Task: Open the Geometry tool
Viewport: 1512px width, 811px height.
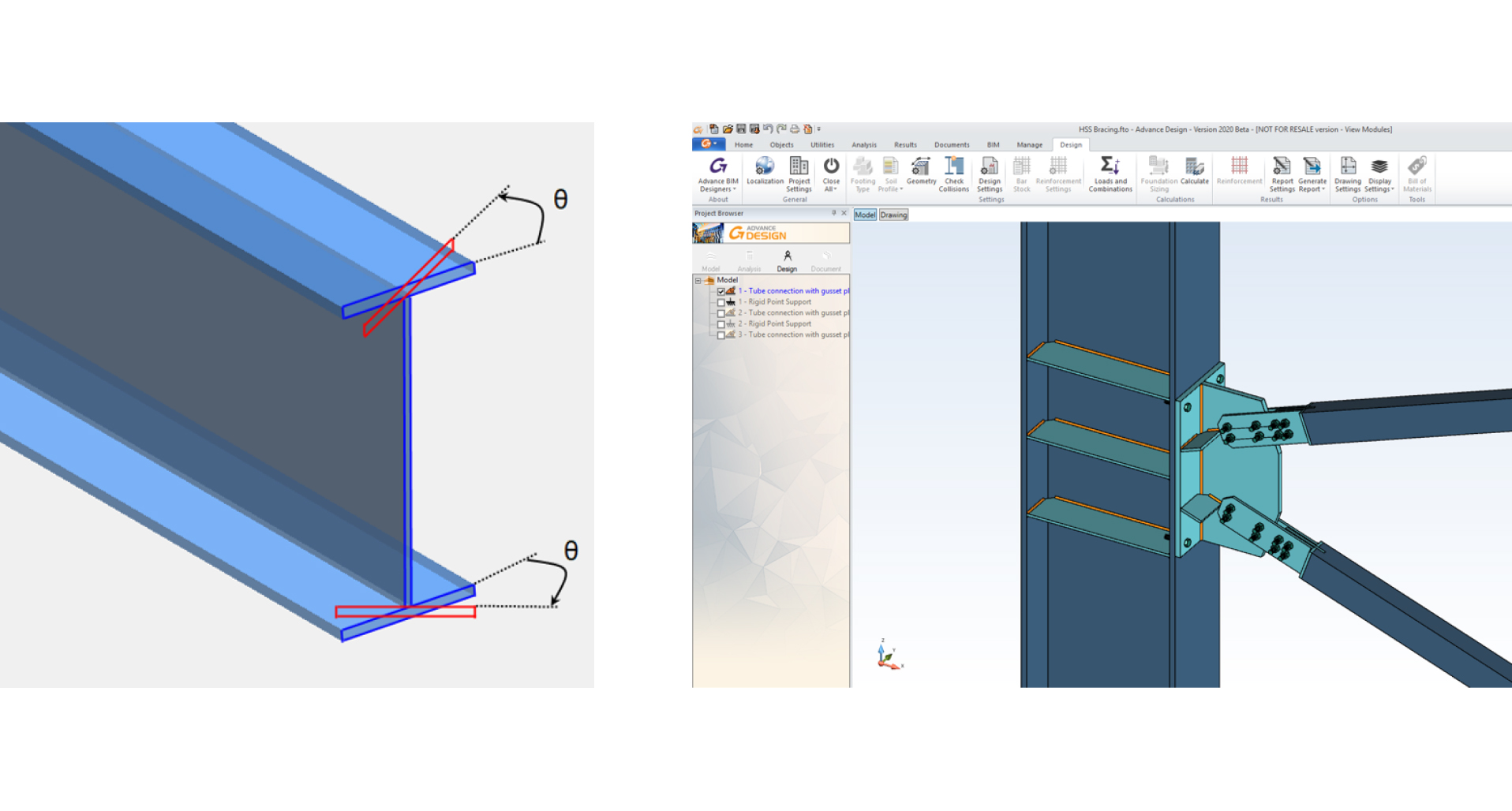Action: tap(921, 171)
